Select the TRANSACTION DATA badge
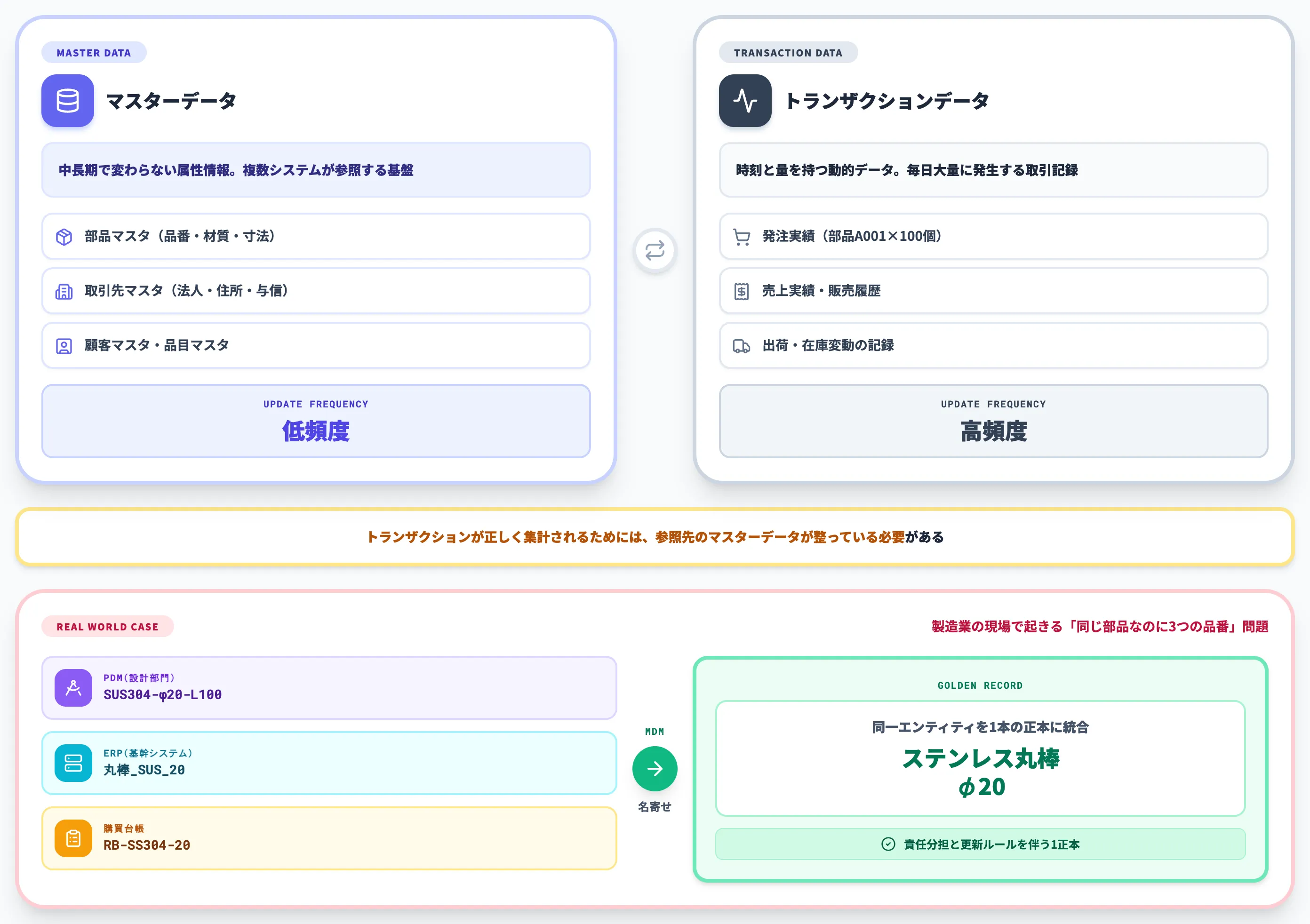This screenshot has width=1310, height=924. tap(788, 53)
